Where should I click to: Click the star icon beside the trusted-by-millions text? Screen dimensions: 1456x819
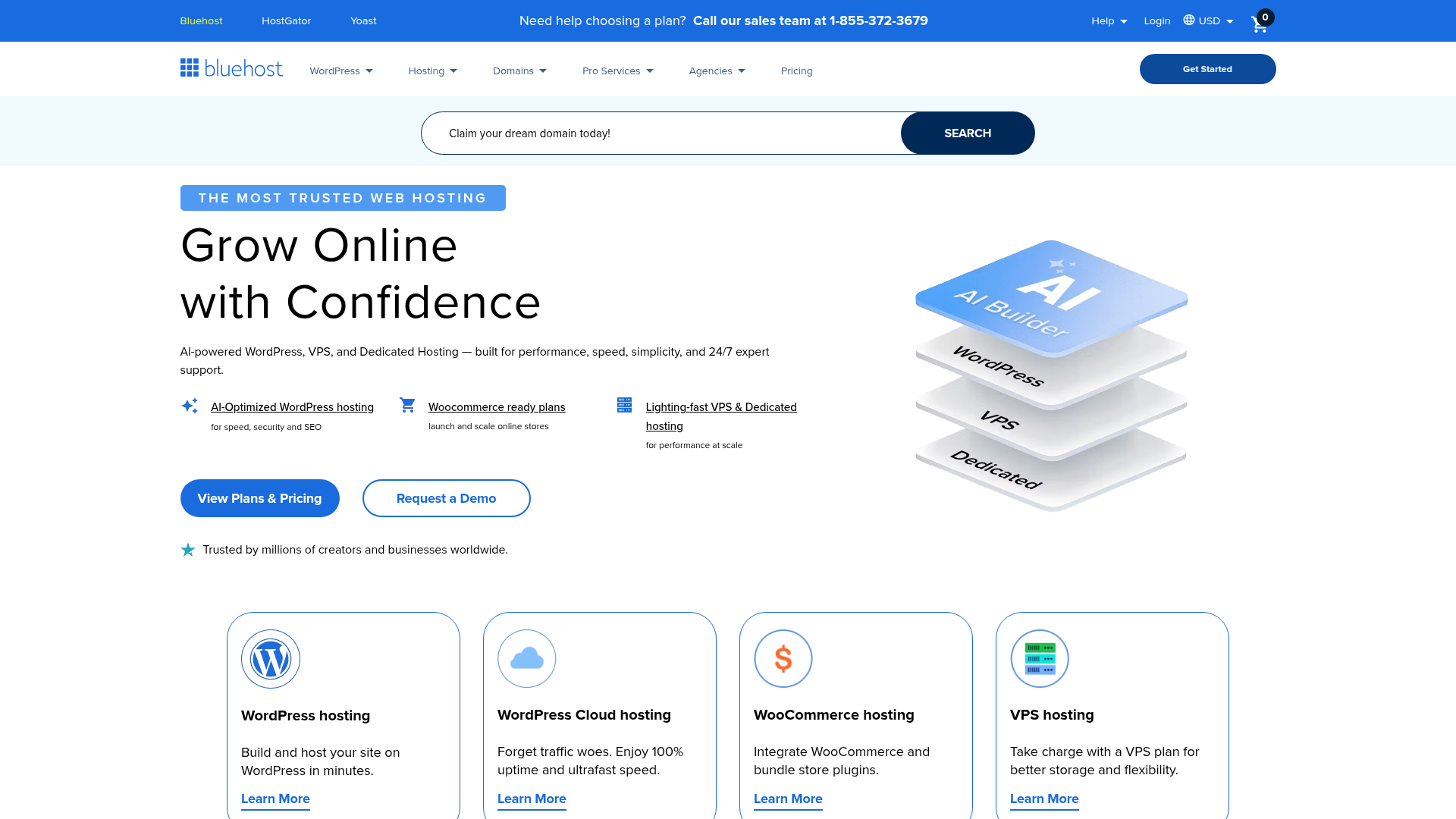coord(187,549)
